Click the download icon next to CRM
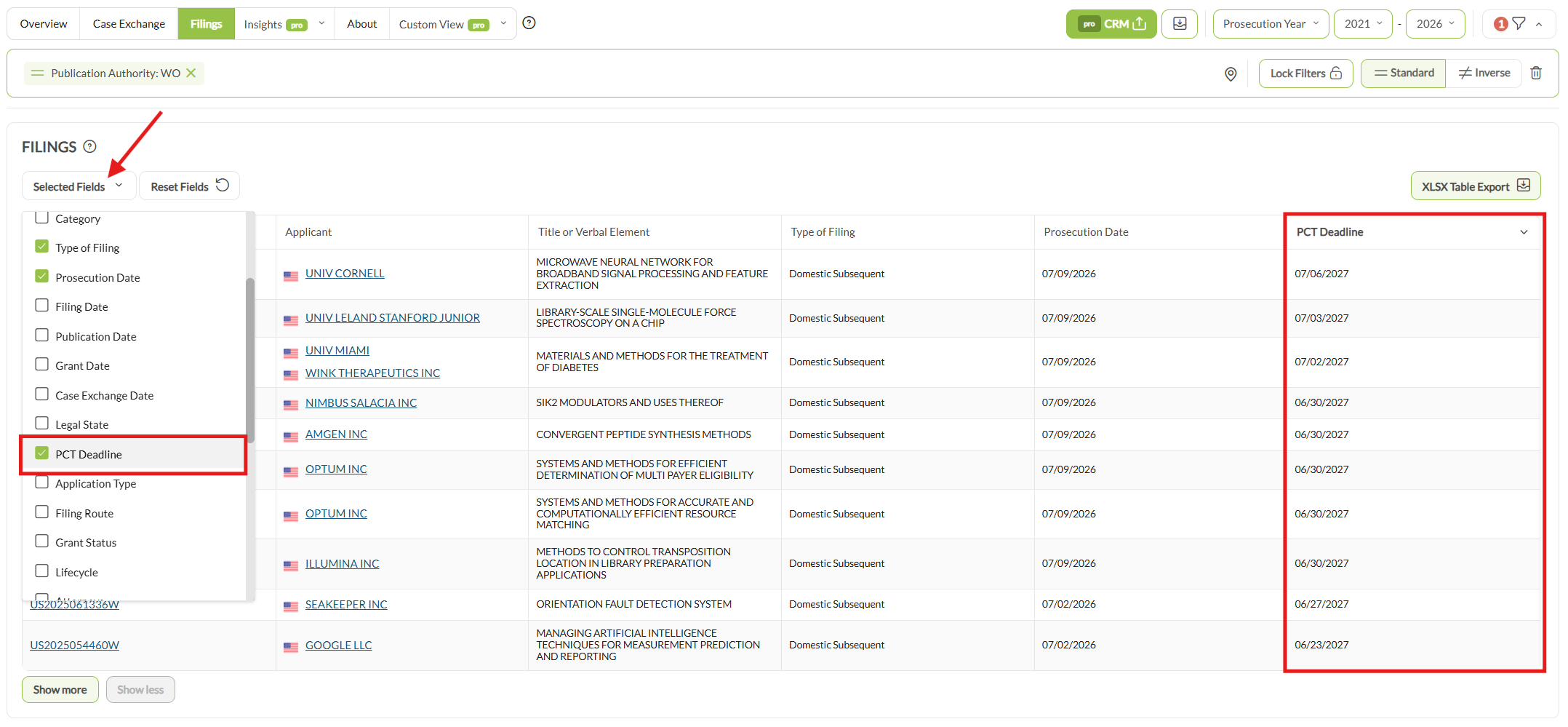This screenshot has height=727, width=1568. tap(1180, 24)
